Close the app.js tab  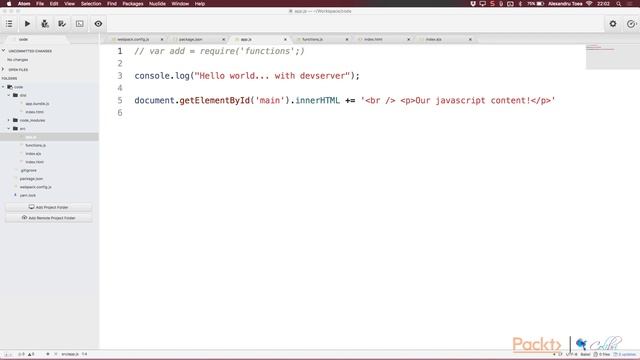[285, 40]
